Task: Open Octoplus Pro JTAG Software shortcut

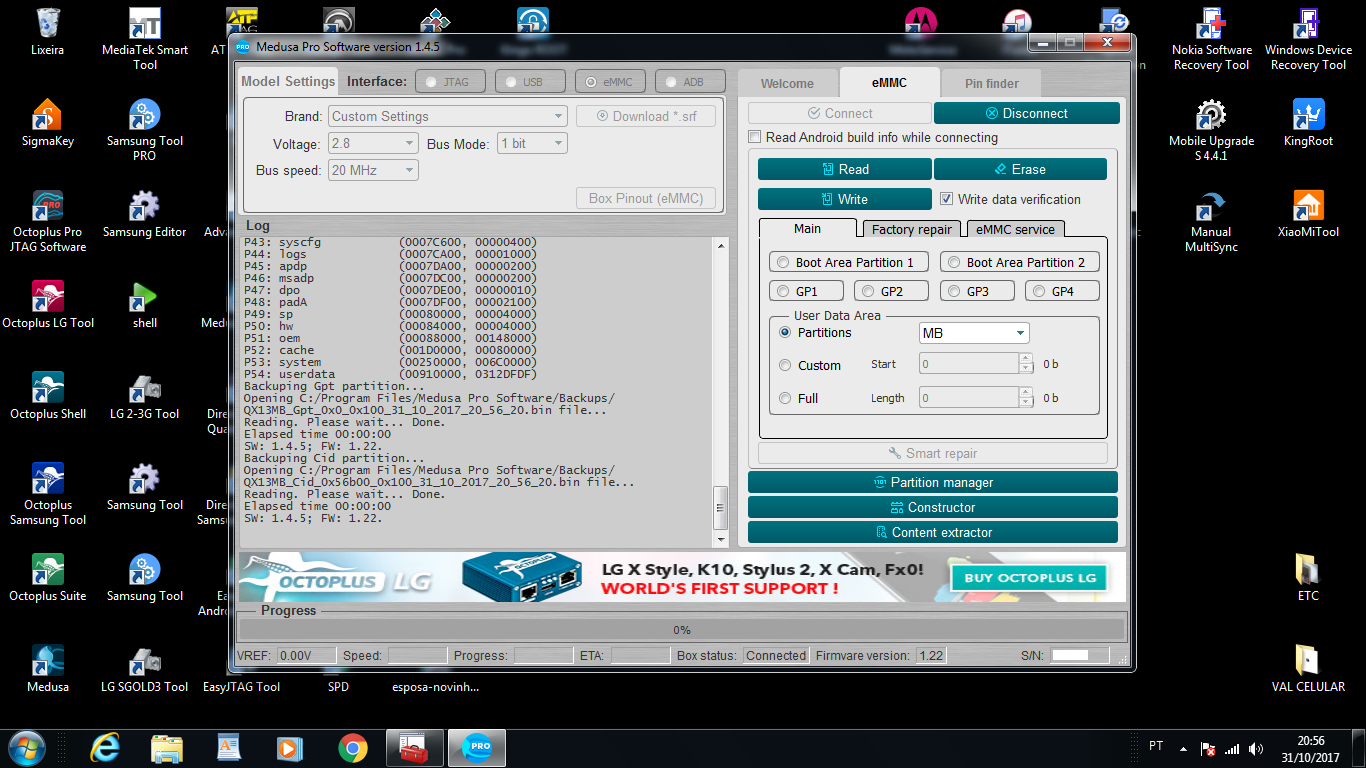Action: [x=48, y=220]
